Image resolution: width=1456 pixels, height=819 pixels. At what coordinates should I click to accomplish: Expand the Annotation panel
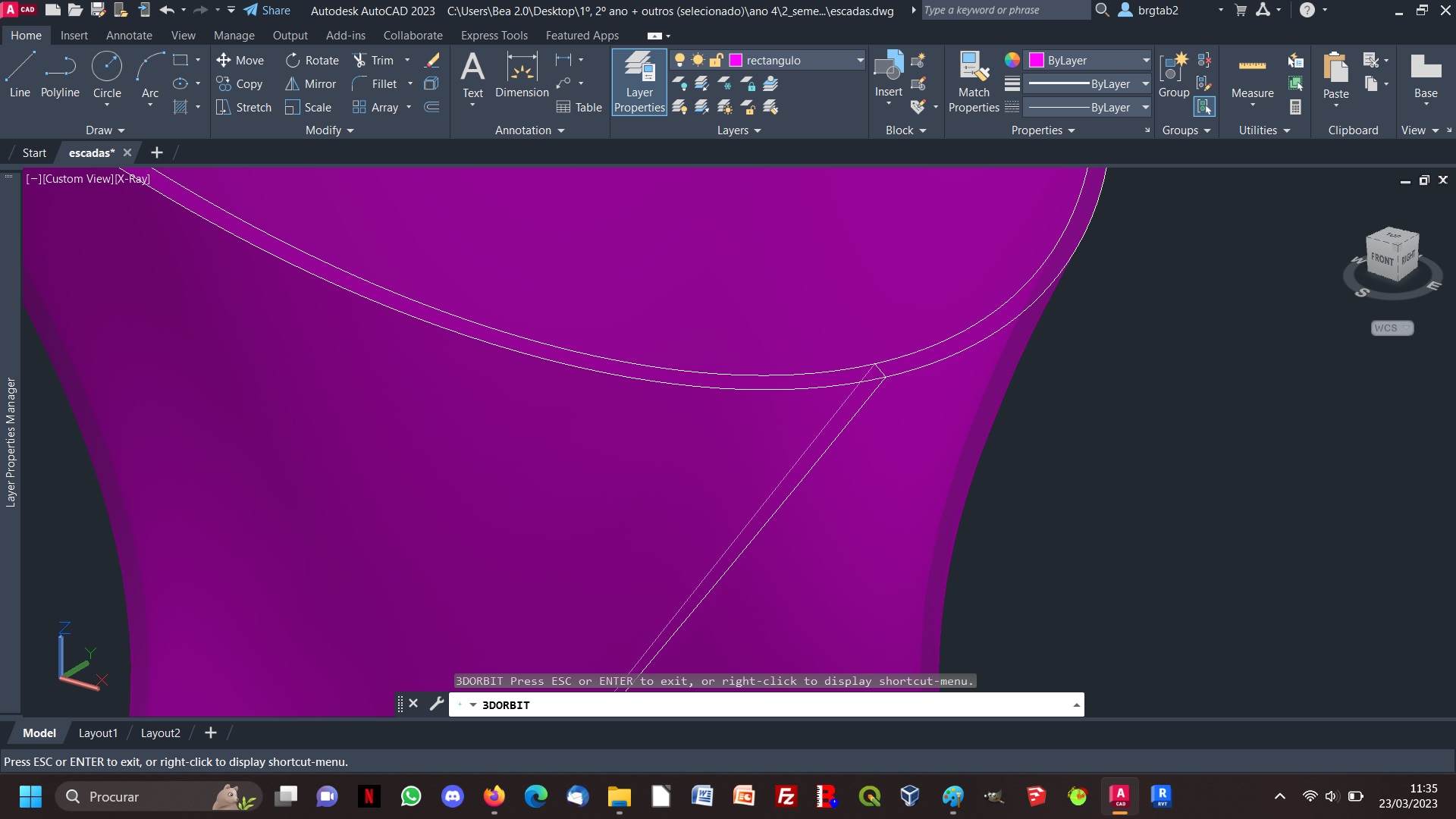pos(529,130)
